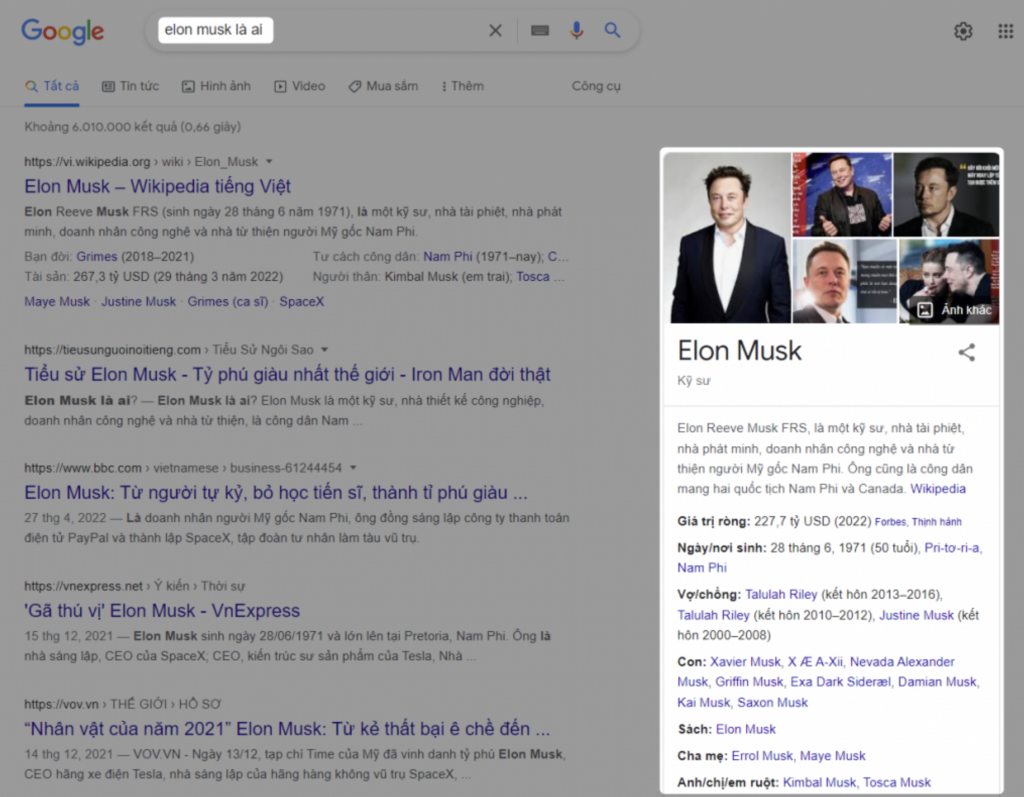Open the Pri-tơ-ri-a, Nam Phi birthplace link

(830, 558)
